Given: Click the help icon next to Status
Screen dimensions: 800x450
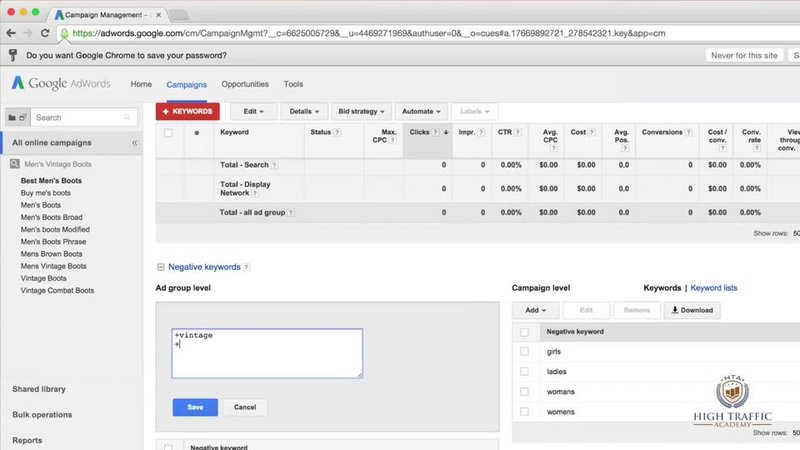Looking at the screenshot, I should pos(337,132).
